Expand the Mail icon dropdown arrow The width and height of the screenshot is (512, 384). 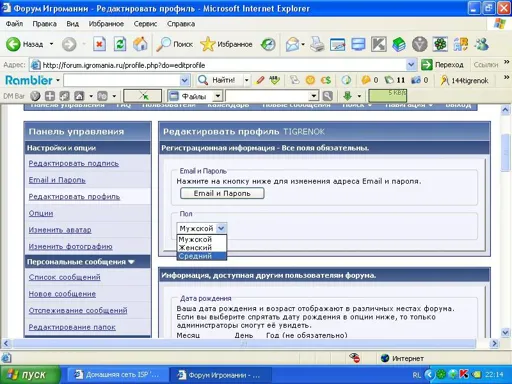pos(303,44)
